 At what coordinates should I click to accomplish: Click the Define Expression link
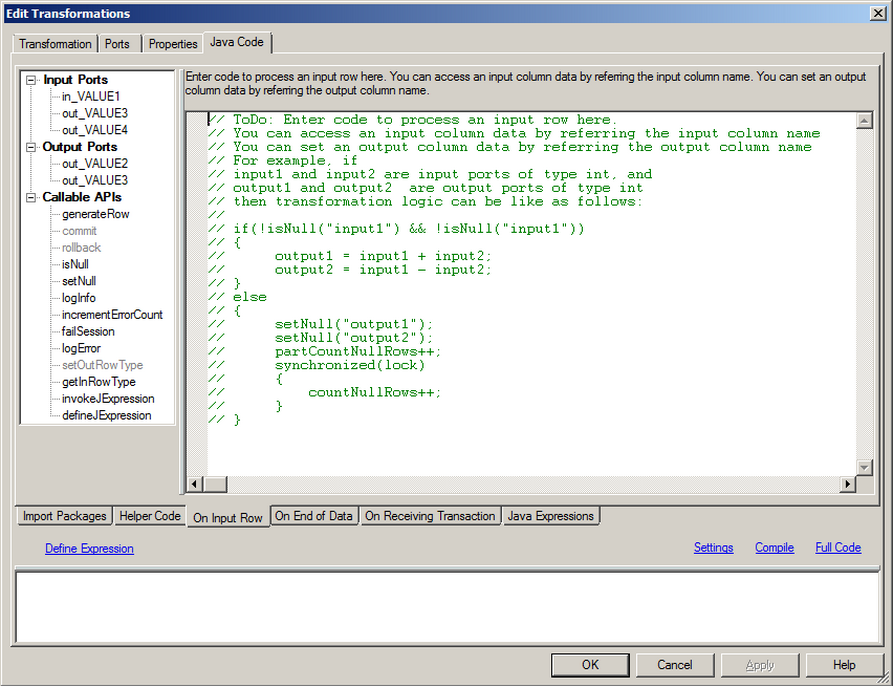click(x=89, y=548)
